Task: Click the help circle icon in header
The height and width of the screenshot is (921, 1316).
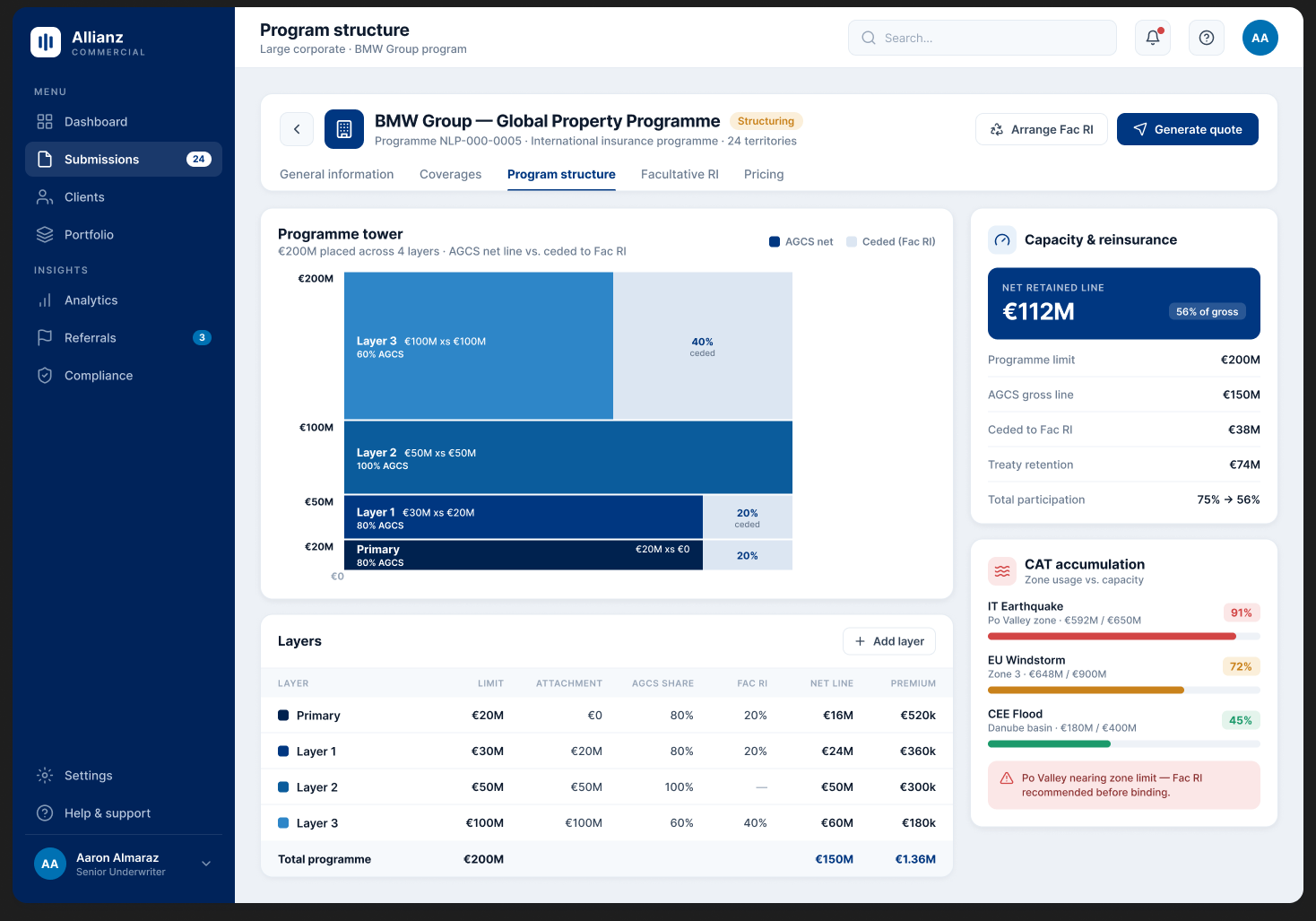Action: coord(1207,38)
